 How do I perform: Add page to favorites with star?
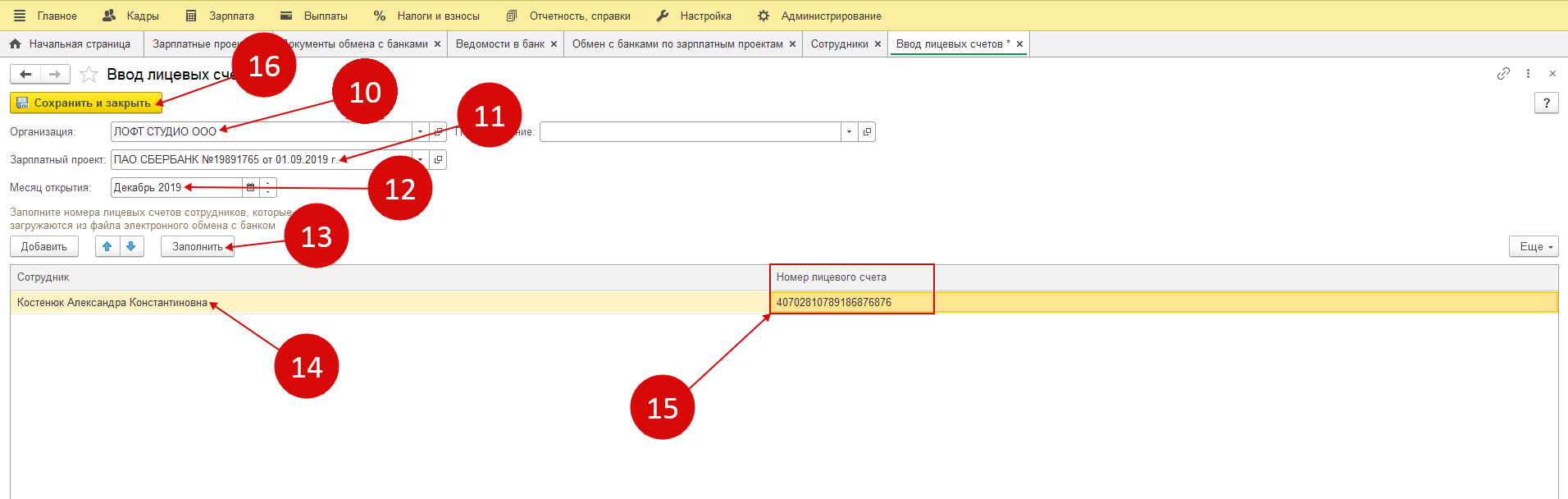point(89,75)
